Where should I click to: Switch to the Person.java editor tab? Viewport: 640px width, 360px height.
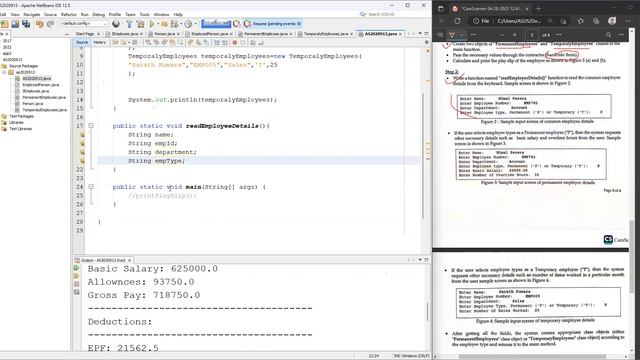pyautogui.click(x=164, y=34)
